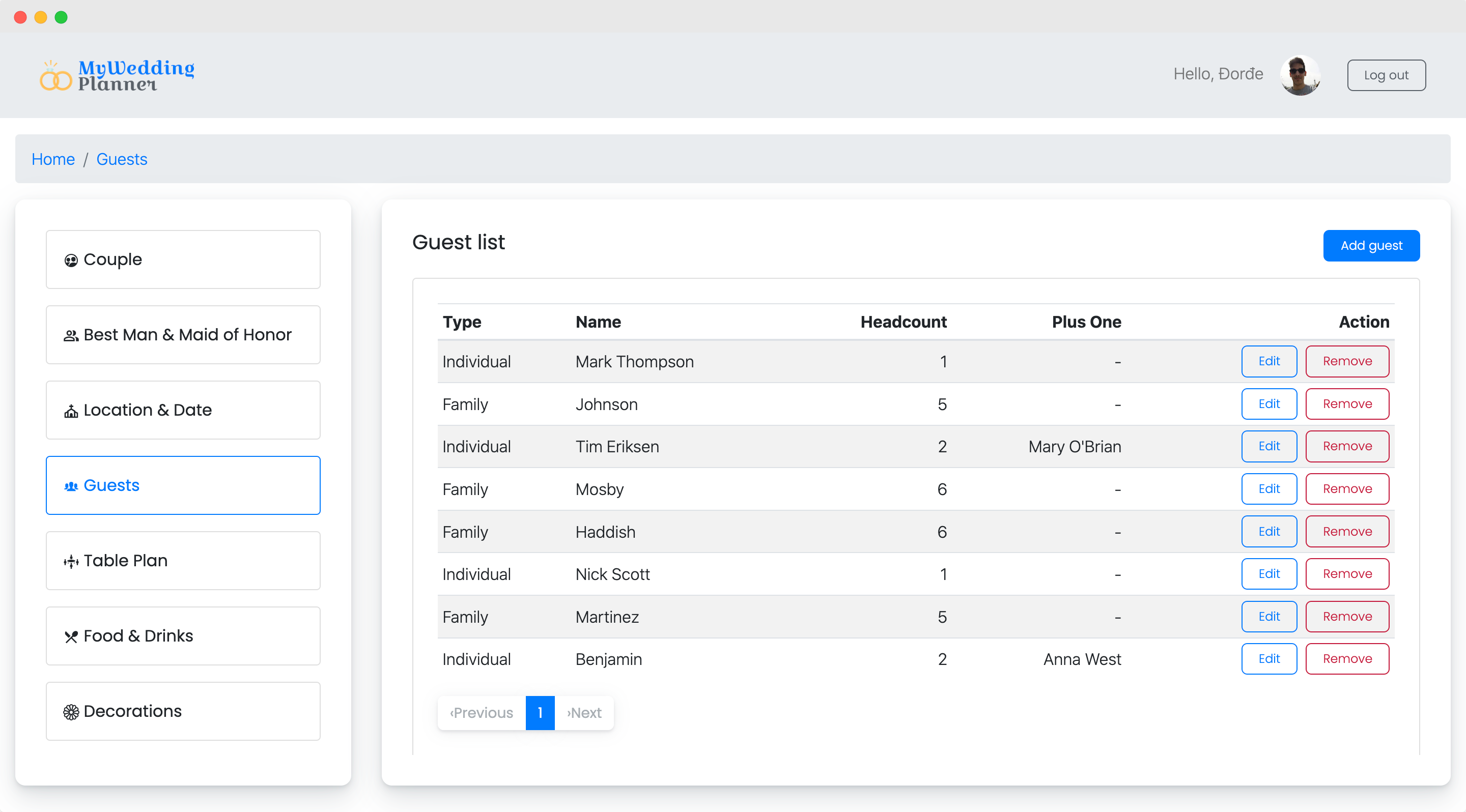
Task: Edit the Benjamin individual entry
Action: point(1268,659)
